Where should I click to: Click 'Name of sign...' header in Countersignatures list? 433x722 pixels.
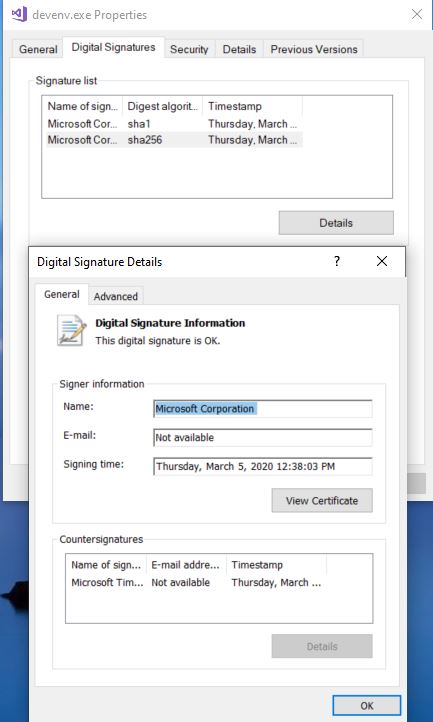pyautogui.click(x=106, y=565)
